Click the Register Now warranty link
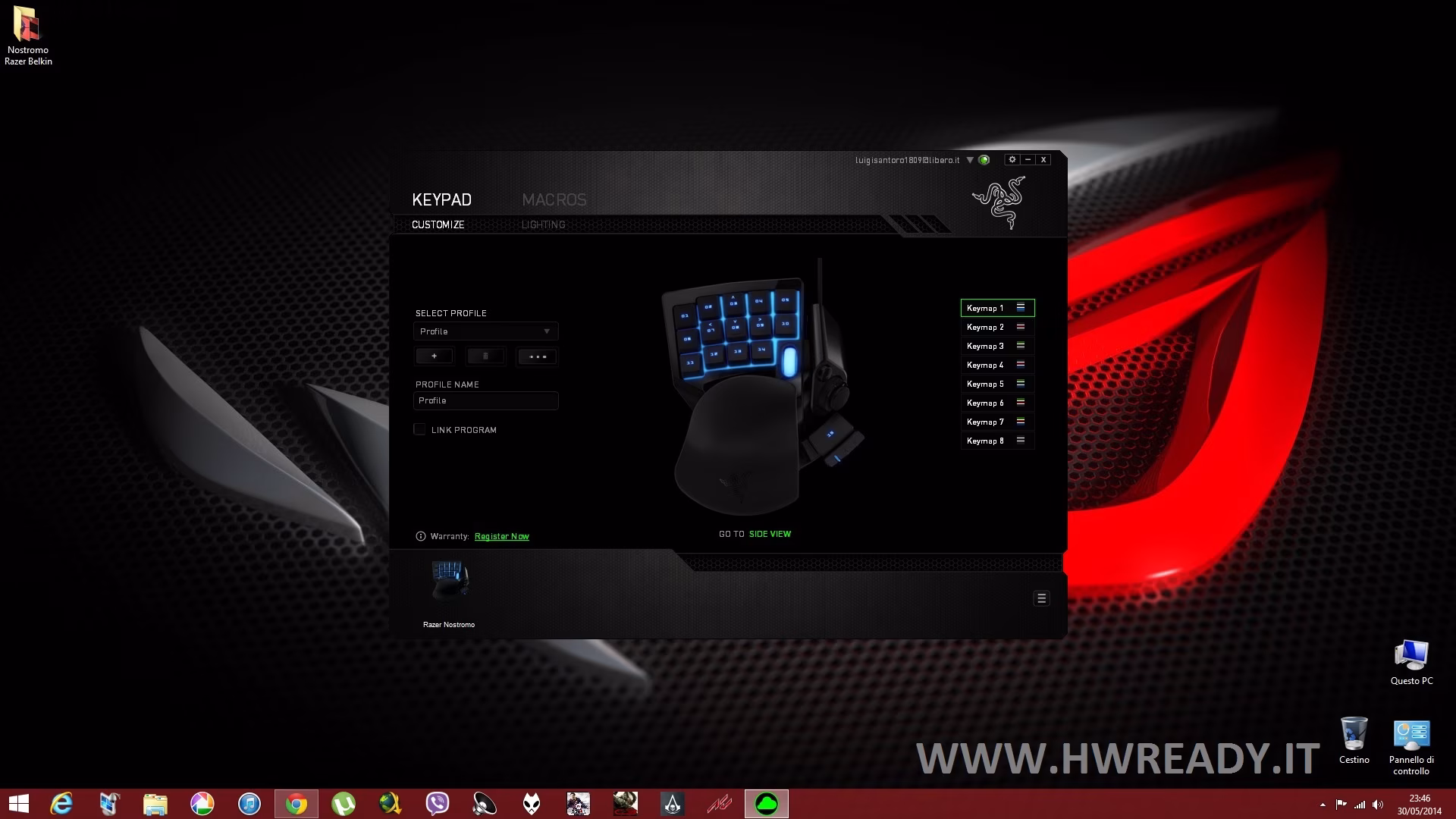 [x=502, y=536]
